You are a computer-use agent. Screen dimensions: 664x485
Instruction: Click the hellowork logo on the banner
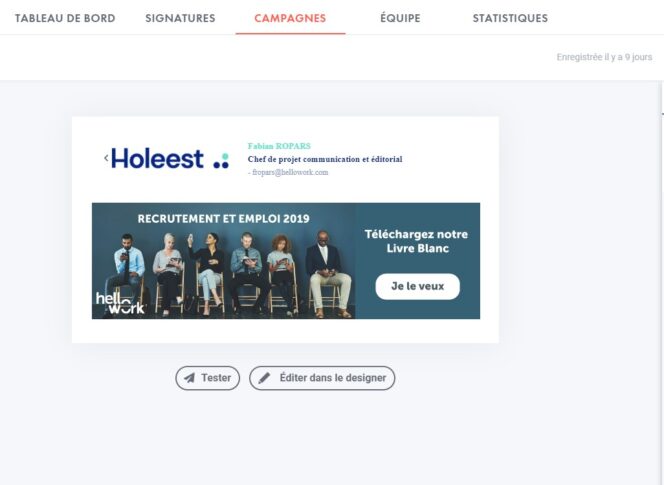tap(119, 302)
